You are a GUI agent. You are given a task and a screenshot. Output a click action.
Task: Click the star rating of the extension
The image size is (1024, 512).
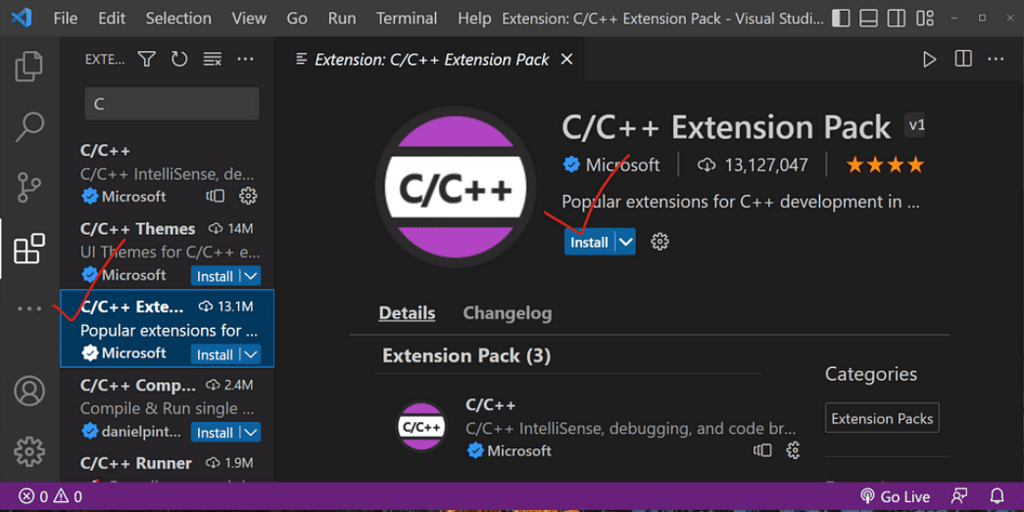[885, 165]
